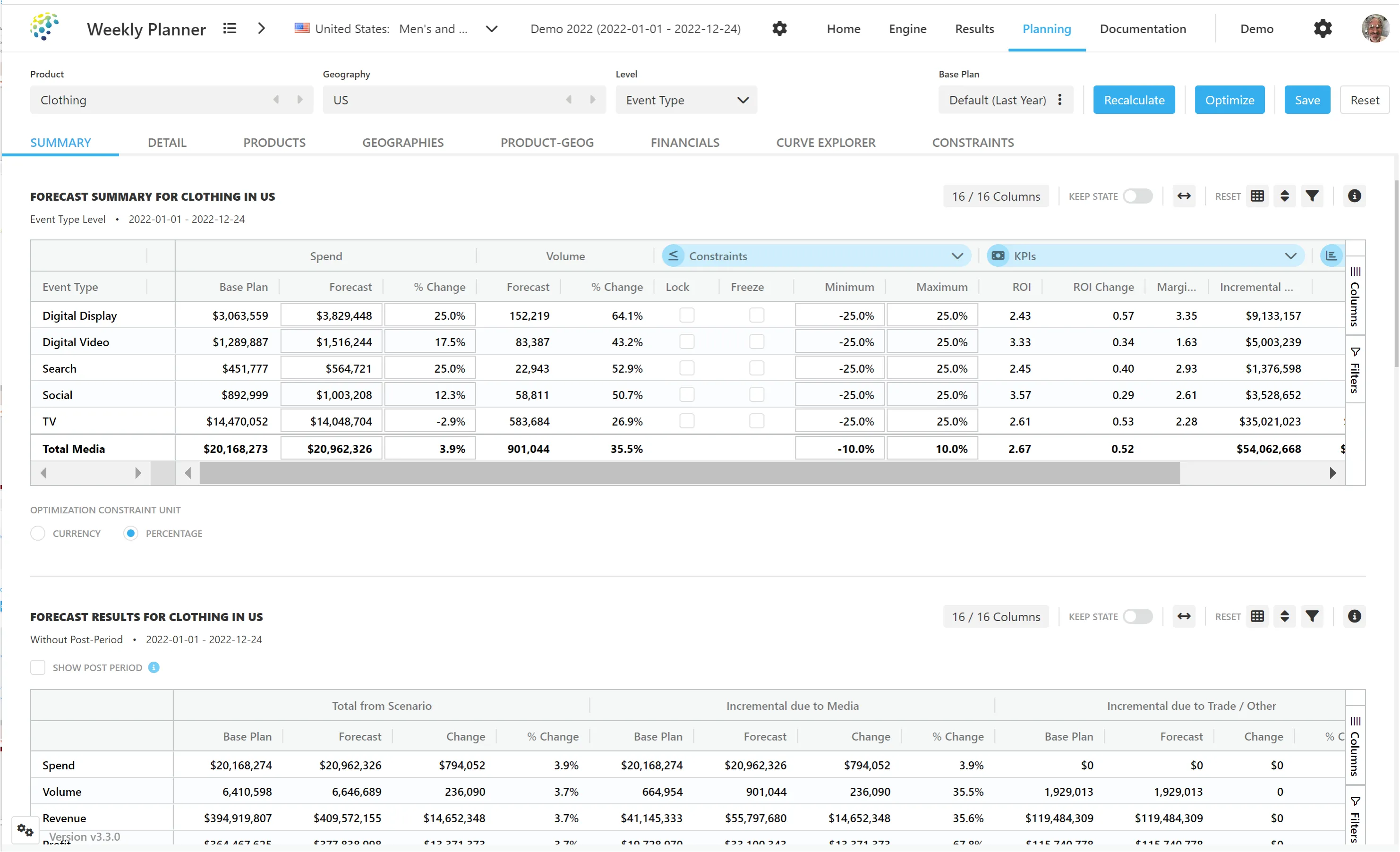Screen dimensions: 1400x852
Task: Check Freeze box for Social row
Action: (757, 395)
